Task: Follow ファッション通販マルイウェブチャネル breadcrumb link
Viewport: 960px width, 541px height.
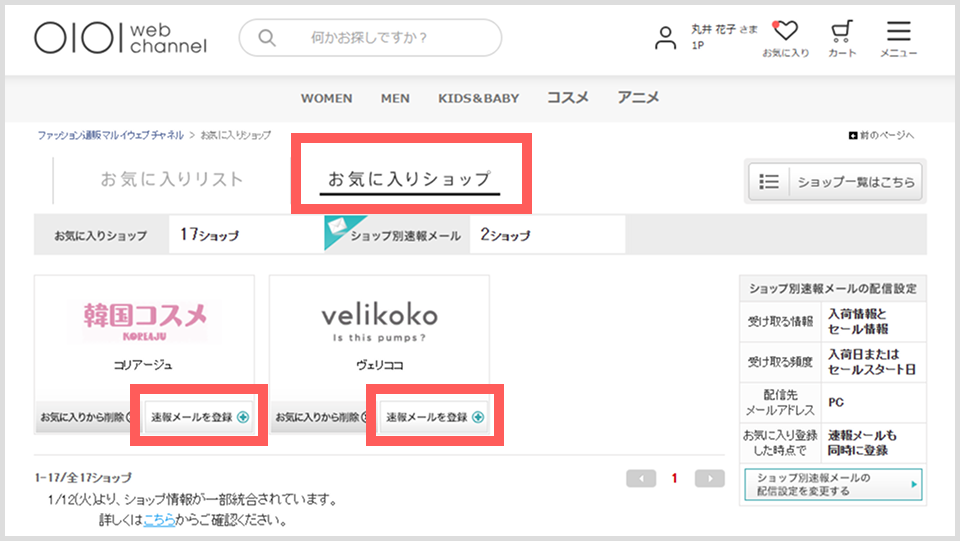Action: [110, 135]
